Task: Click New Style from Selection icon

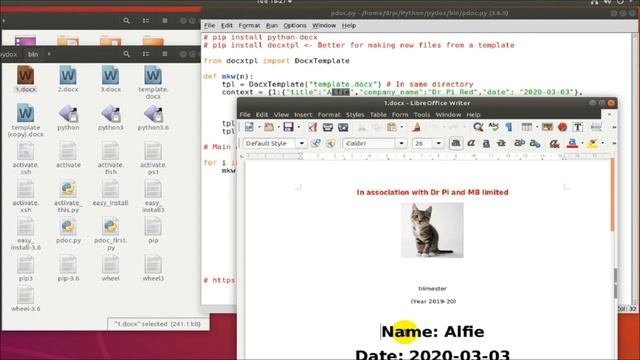Action: (331, 143)
